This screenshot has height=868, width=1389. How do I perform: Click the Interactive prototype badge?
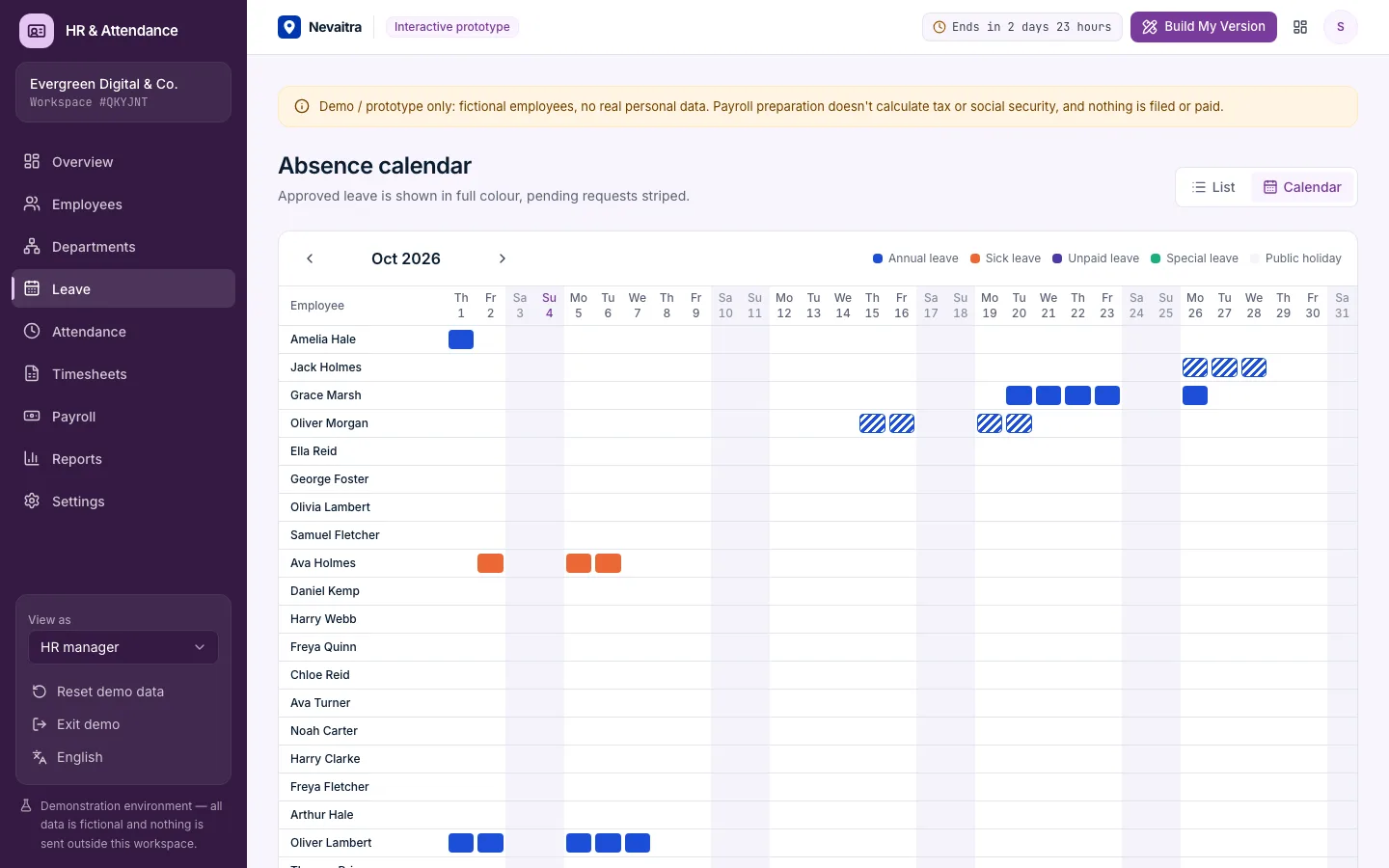(x=452, y=27)
